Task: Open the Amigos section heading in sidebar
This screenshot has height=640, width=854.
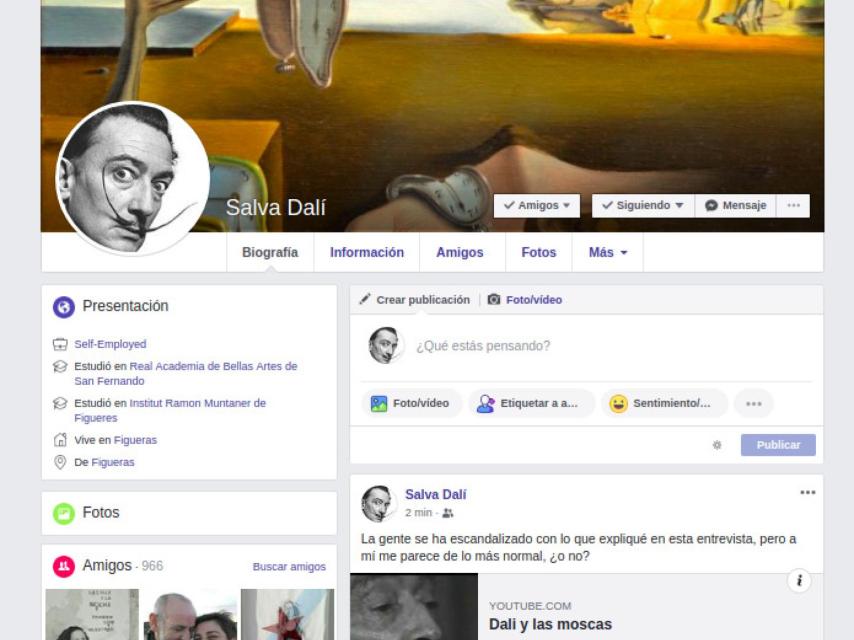Action: tap(107, 566)
